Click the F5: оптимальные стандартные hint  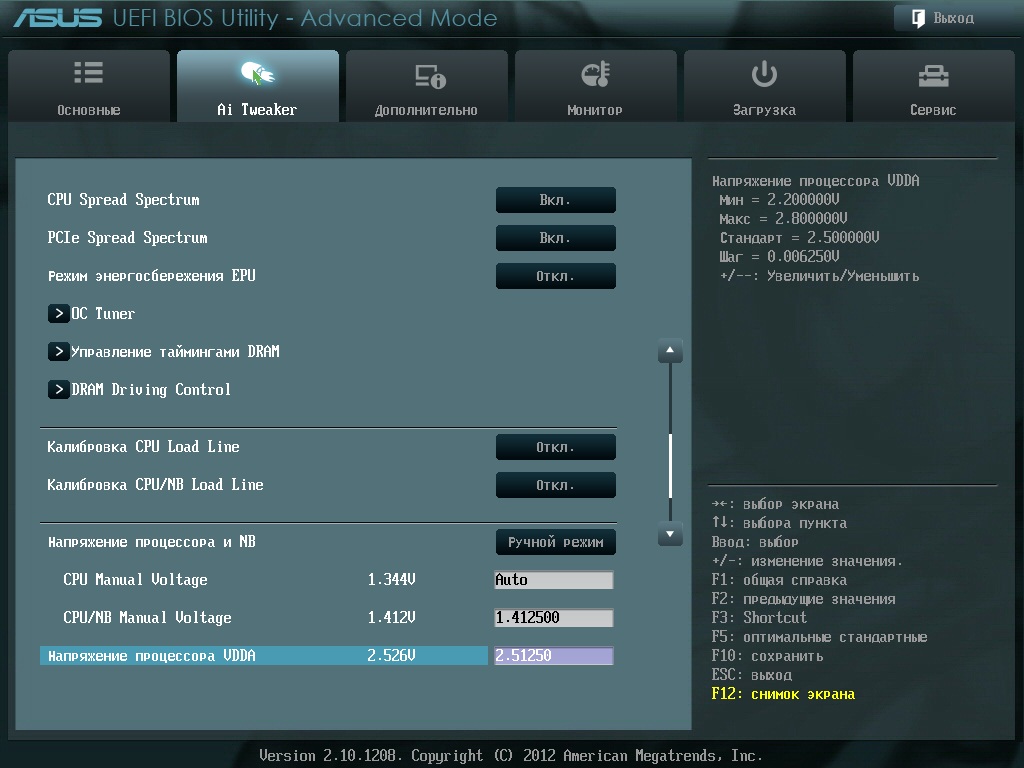820,637
